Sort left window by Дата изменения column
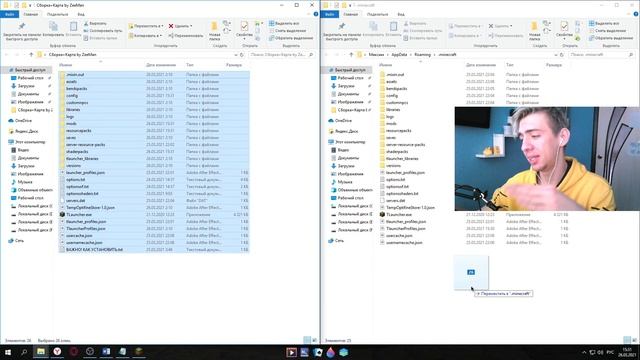Image resolution: width=640 pixels, height=360 pixels. coord(161,65)
